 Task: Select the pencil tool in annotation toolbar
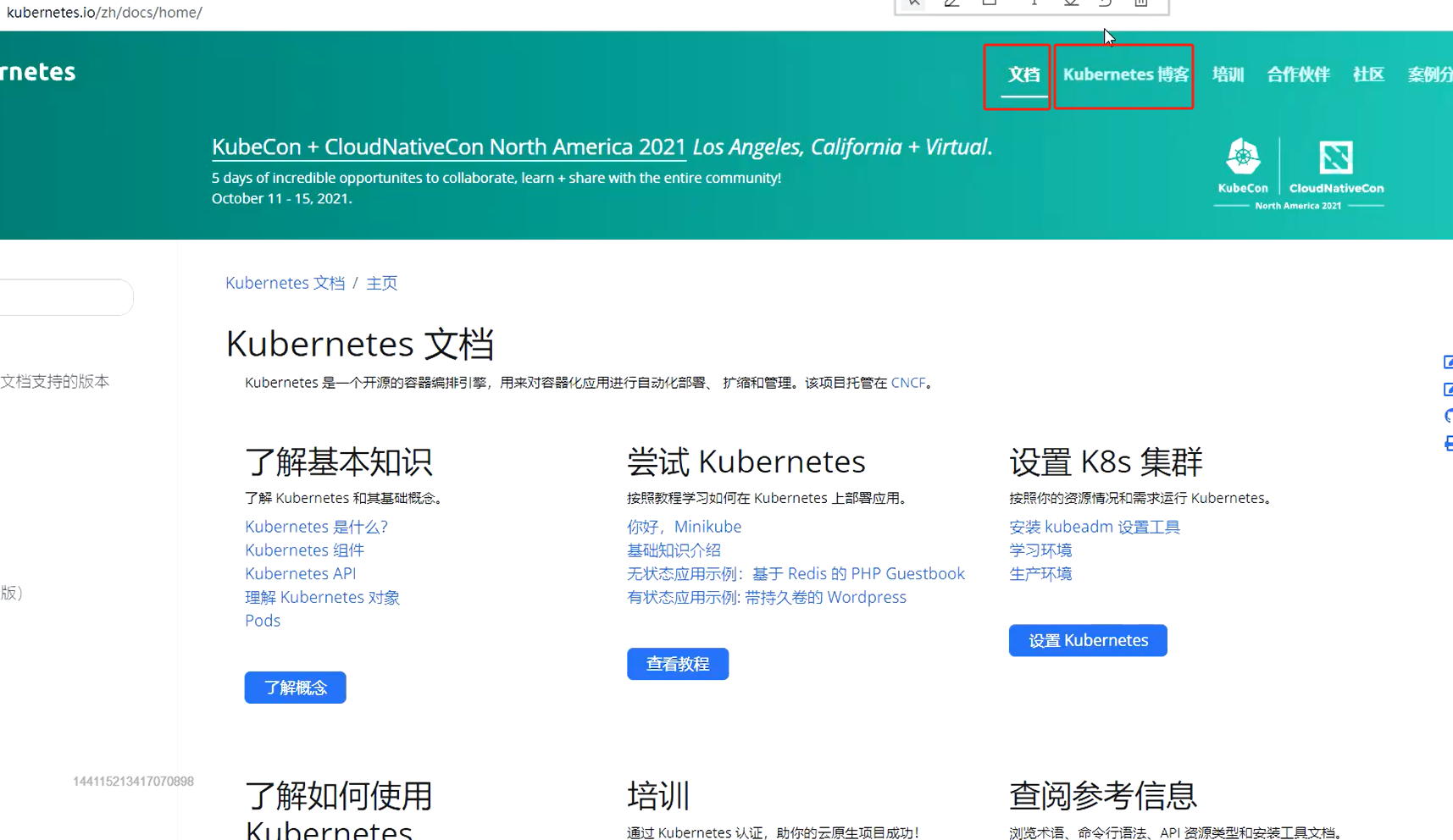[x=951, y=3]
